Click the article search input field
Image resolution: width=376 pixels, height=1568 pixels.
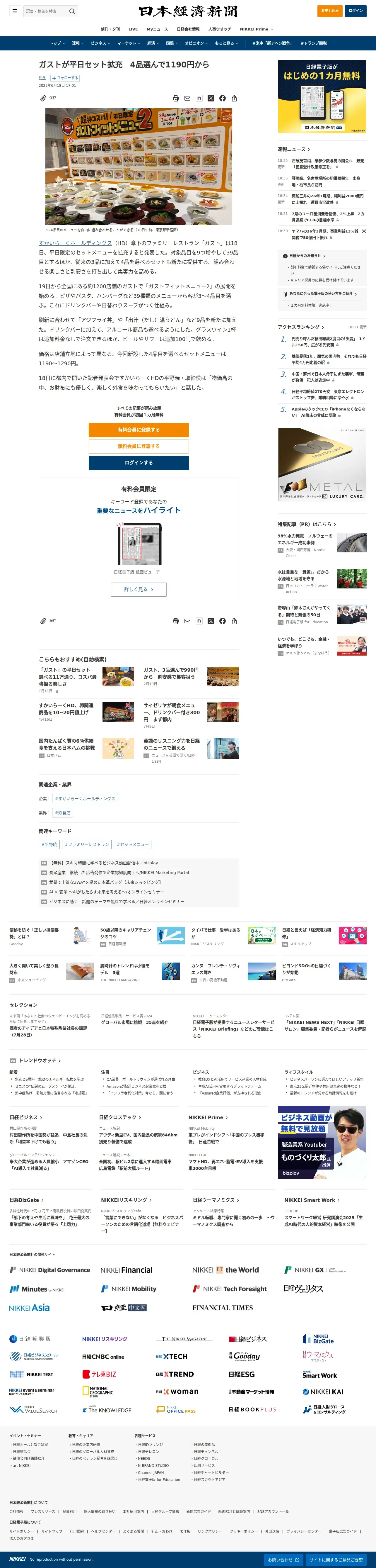click(x=46, y=11)
